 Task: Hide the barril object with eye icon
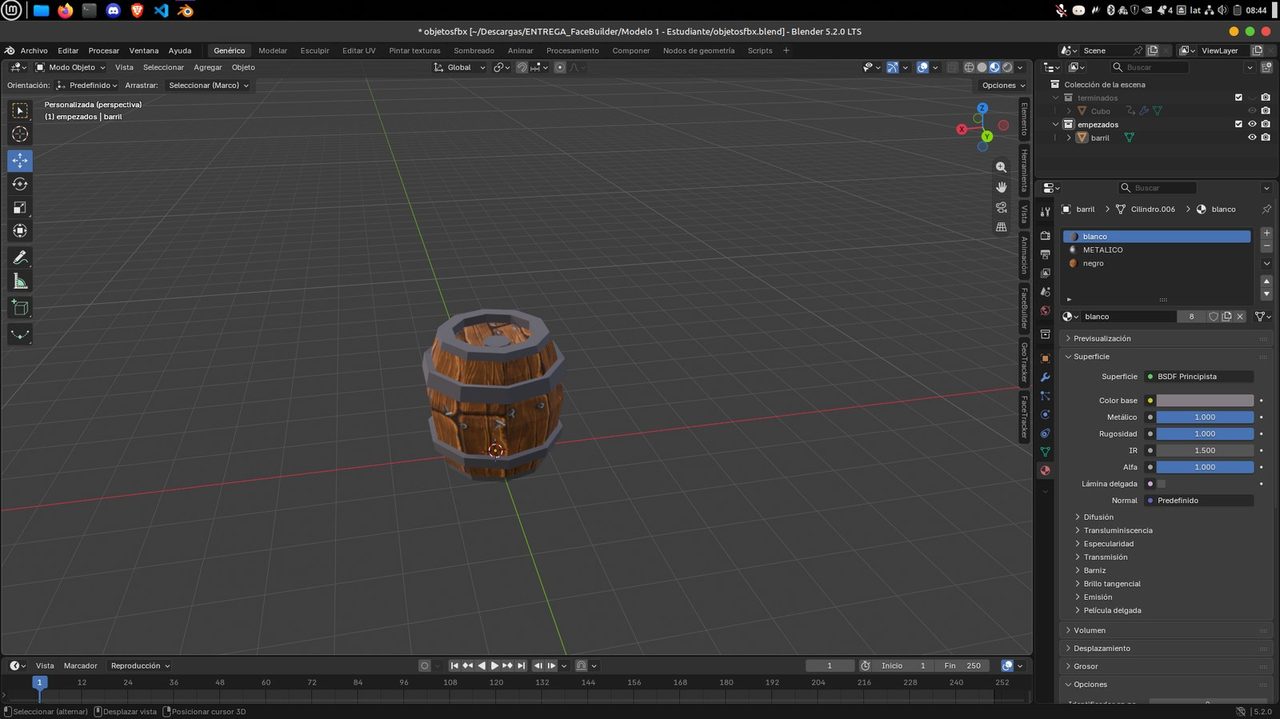click(1252, 138)
